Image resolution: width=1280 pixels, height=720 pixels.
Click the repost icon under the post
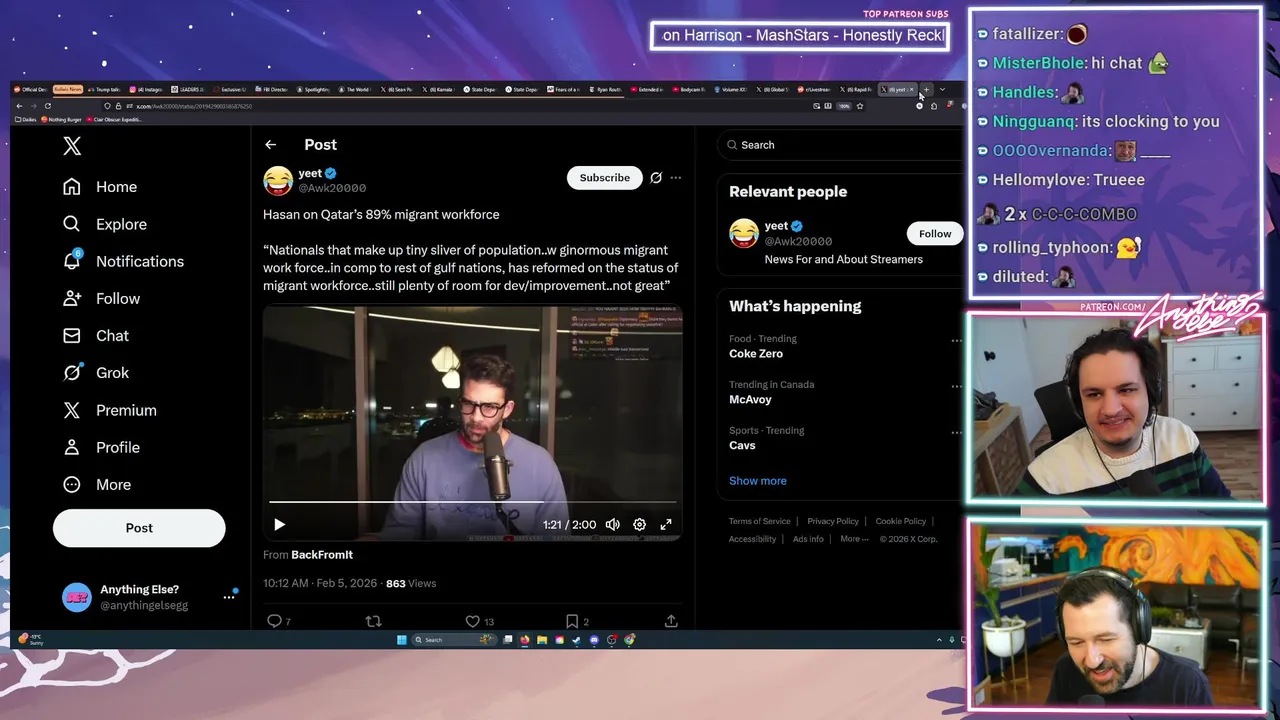point(373,621)
